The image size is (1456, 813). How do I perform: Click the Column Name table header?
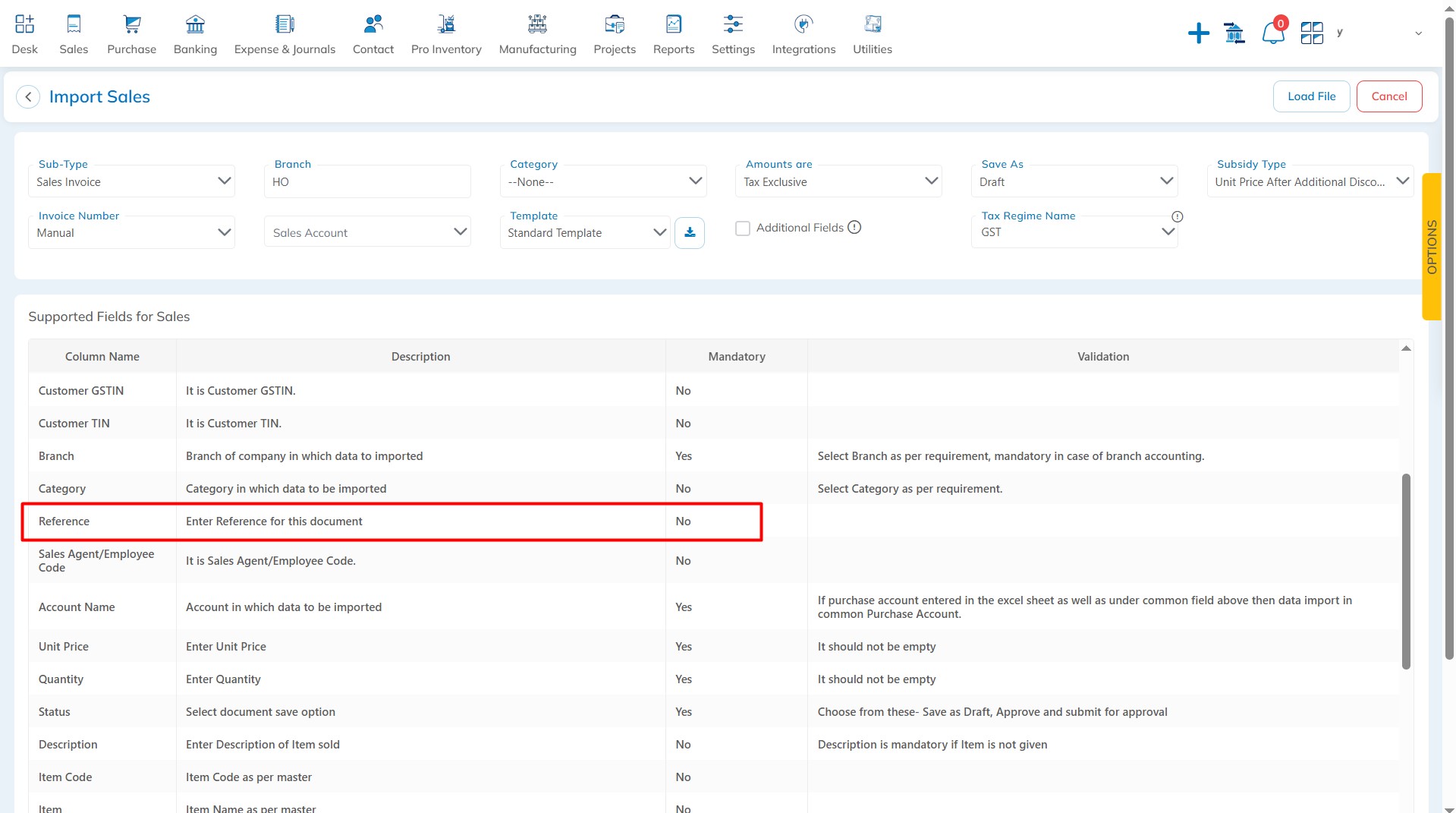click(102, 356)
